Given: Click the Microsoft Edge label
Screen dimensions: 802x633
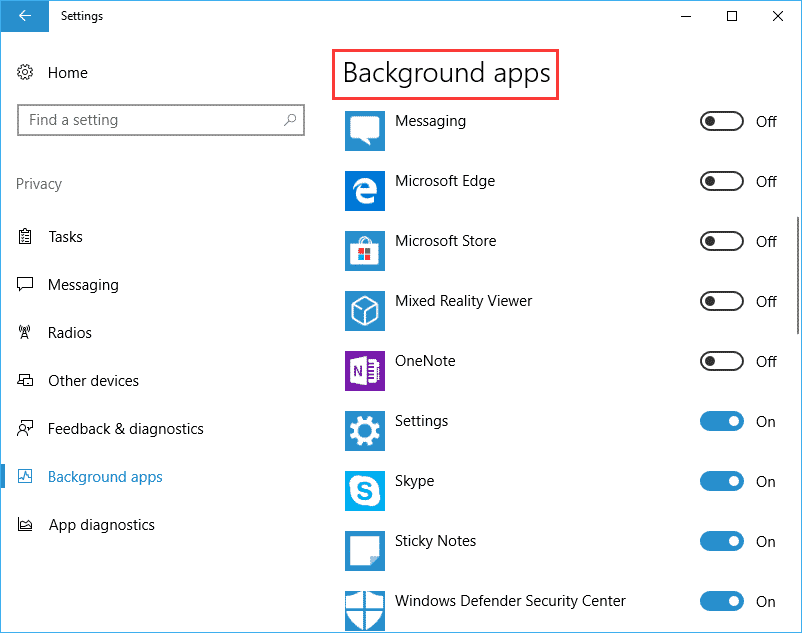Looking at the screenshot, I should (x=445, y=181).
